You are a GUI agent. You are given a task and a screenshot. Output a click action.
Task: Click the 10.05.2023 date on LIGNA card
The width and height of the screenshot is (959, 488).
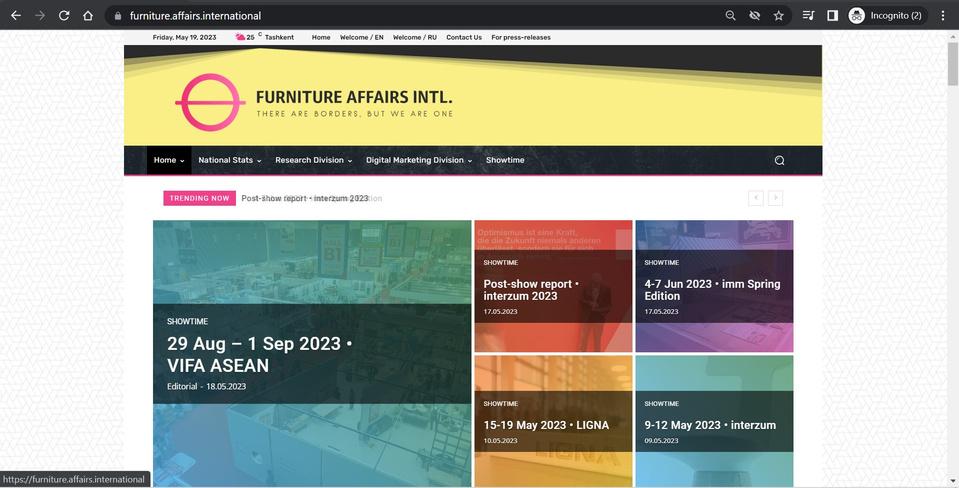coord(500,440)
